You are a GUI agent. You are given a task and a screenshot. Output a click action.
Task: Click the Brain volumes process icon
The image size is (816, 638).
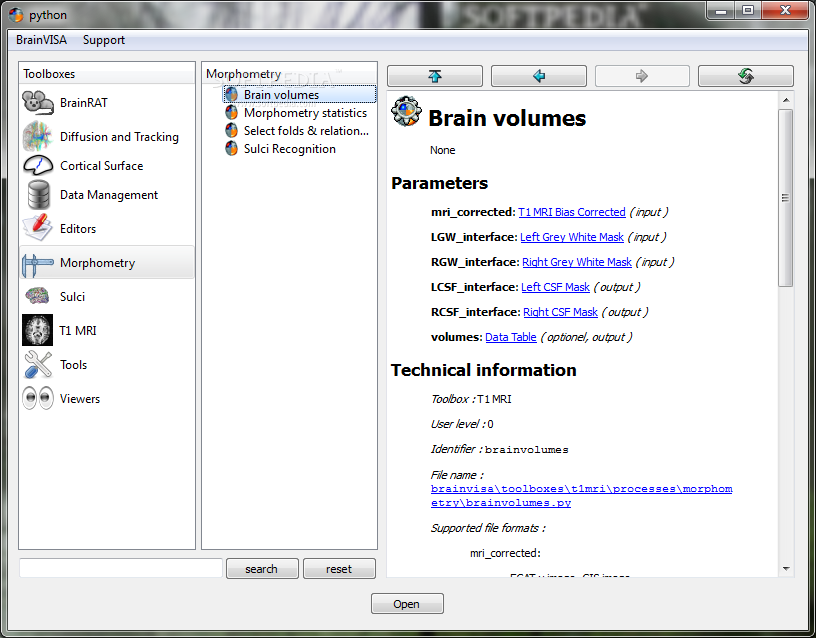(x=232, y=95)
